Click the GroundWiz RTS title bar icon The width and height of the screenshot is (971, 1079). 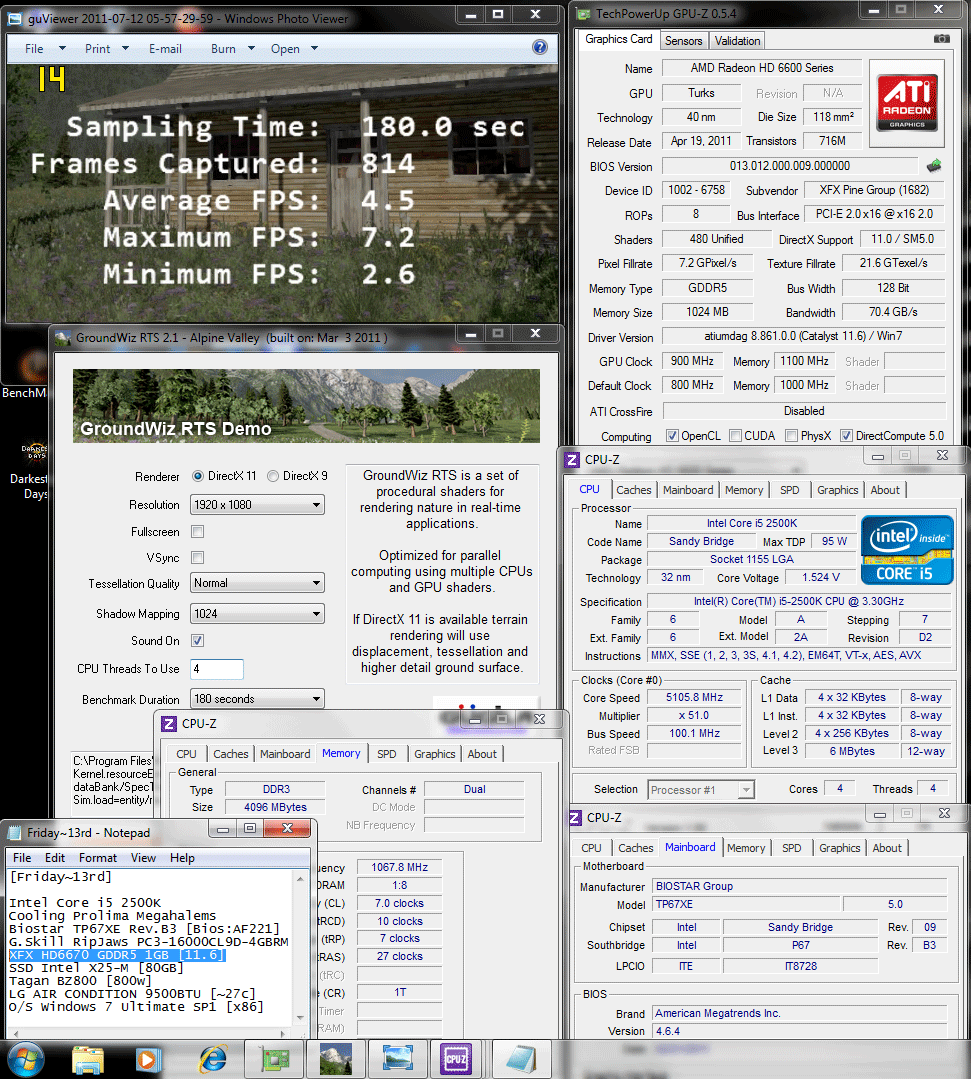(63, 338)
